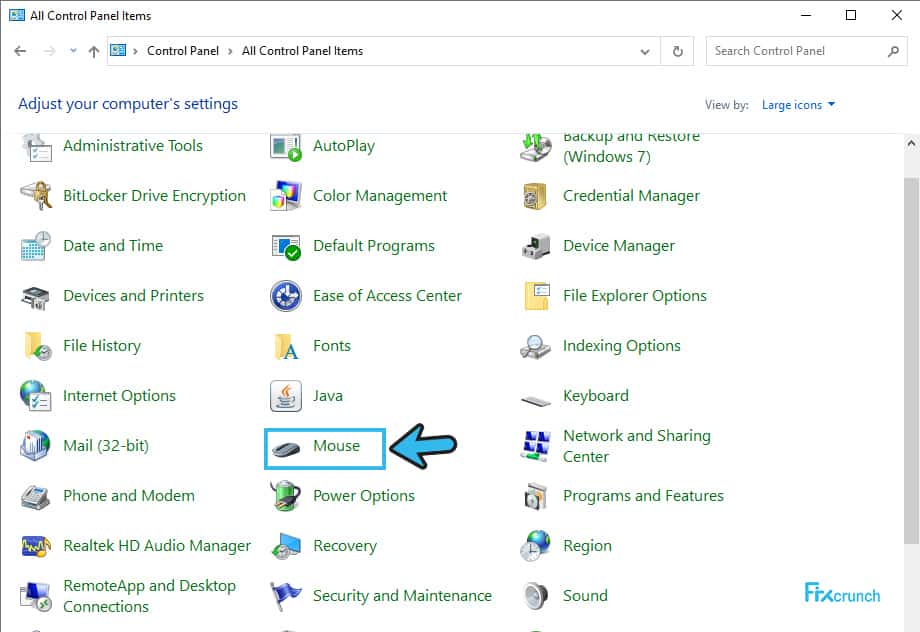Open Programs and Features text link
The image size is (920, 632).
[x=643, y=496]
